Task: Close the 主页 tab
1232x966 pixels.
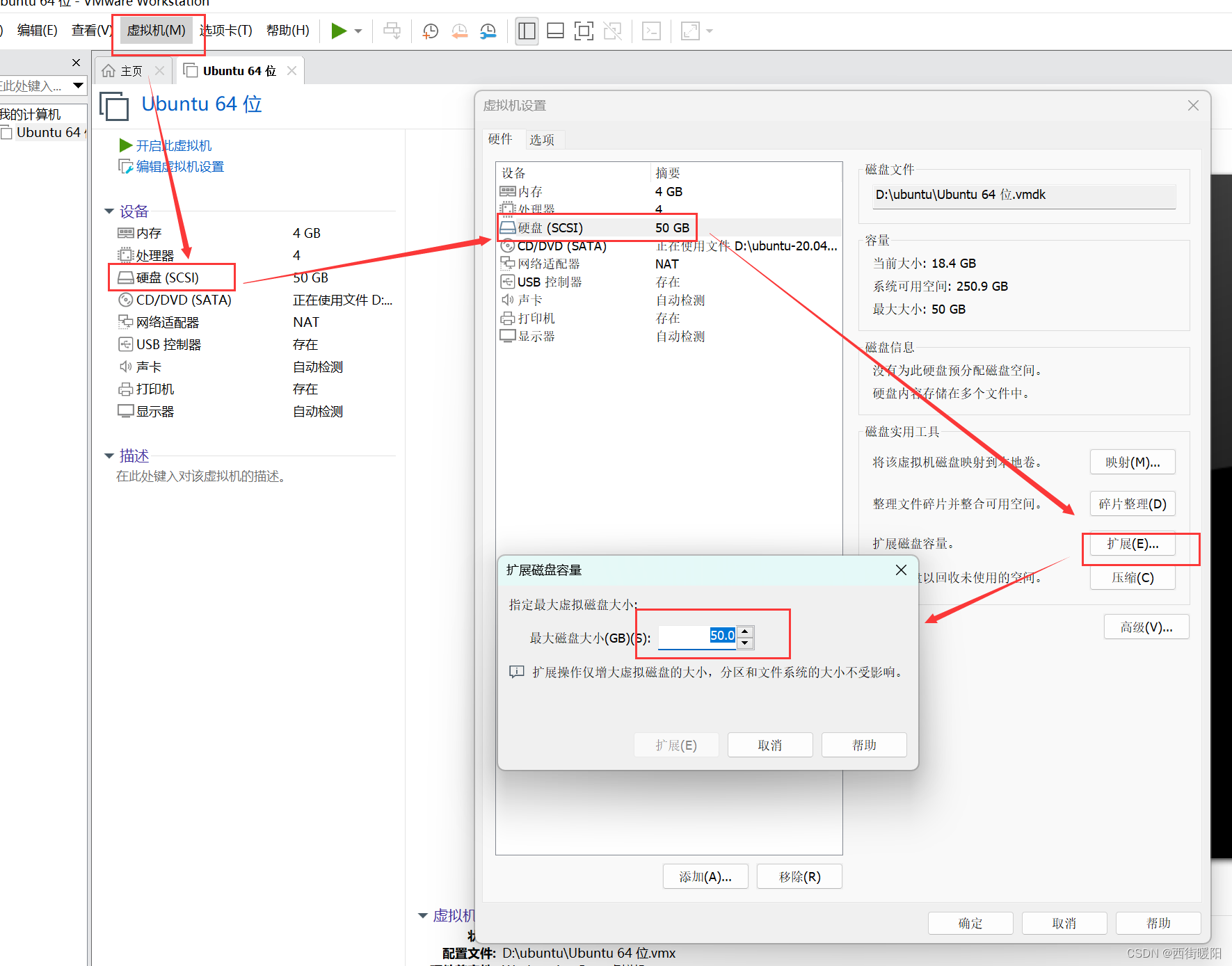Action: tap(159, 71)
